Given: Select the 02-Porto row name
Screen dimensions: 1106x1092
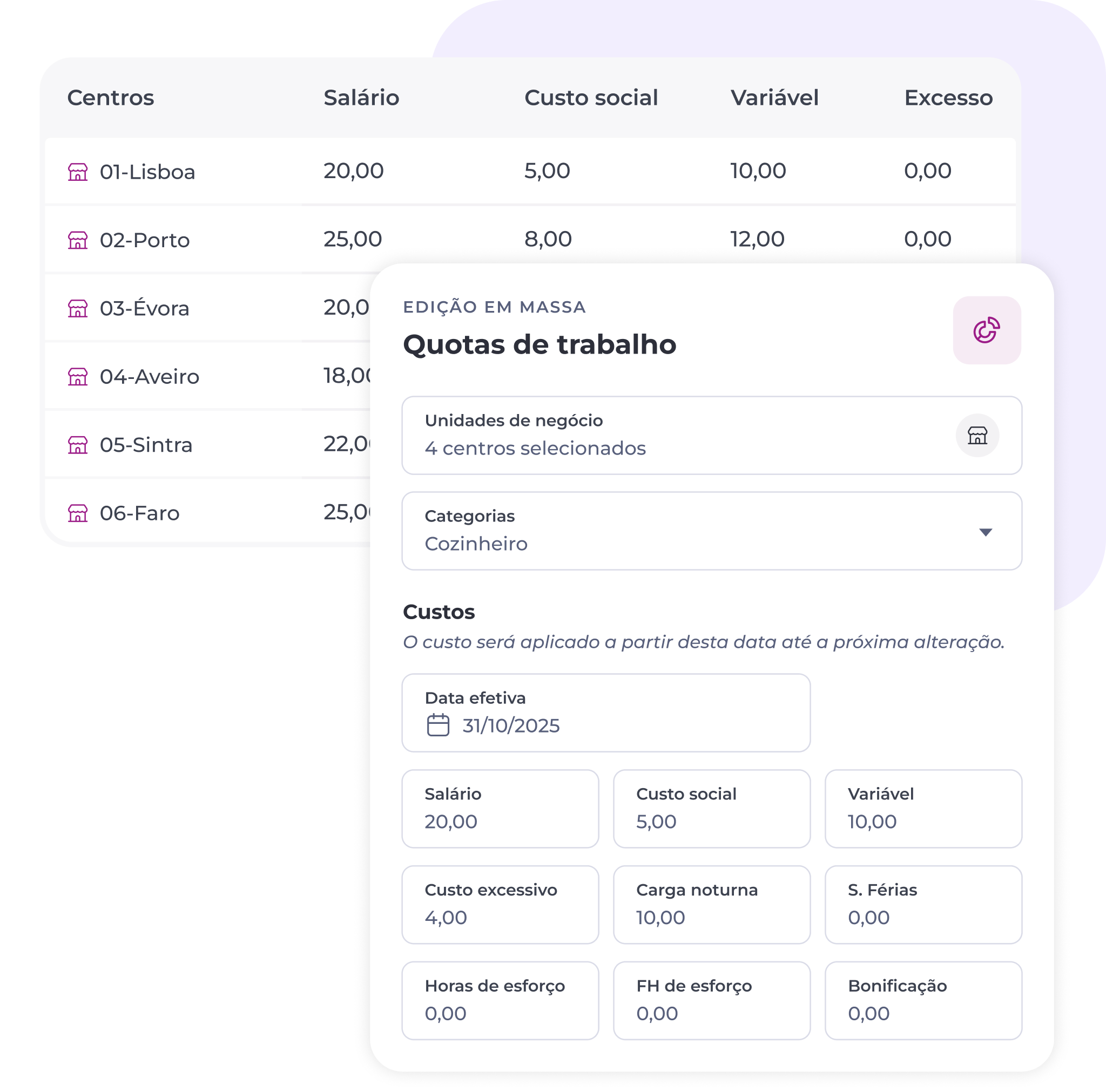Looking at the screenshot, I should (x=144, y=240).
